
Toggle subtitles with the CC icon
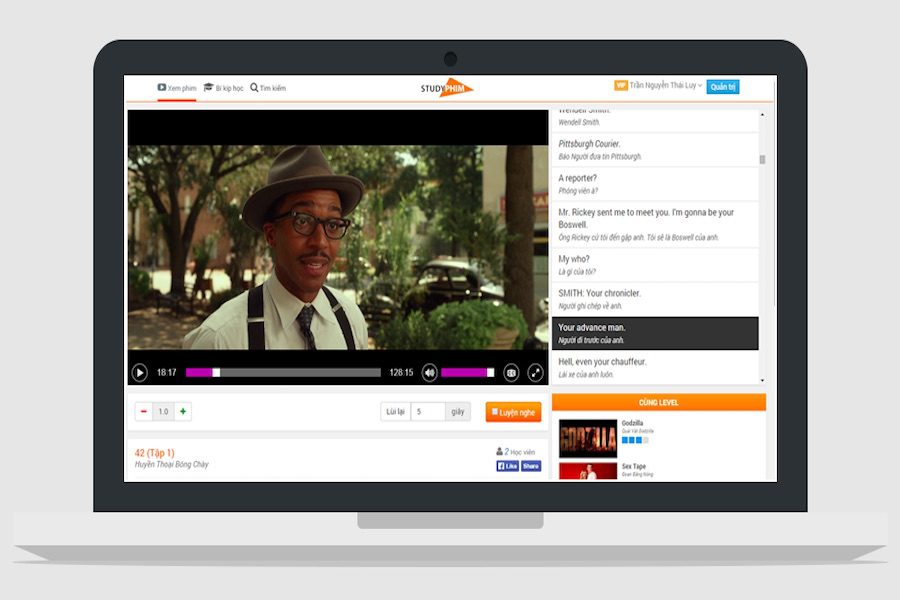pyautogui.click(x=511, y=373)
